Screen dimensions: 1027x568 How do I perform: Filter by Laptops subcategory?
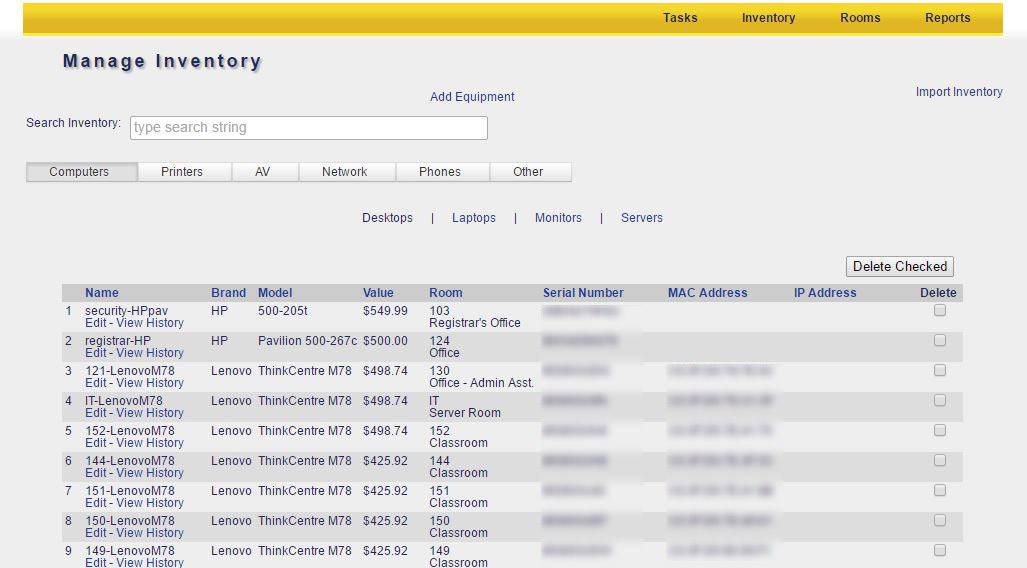tap(473, 218)
